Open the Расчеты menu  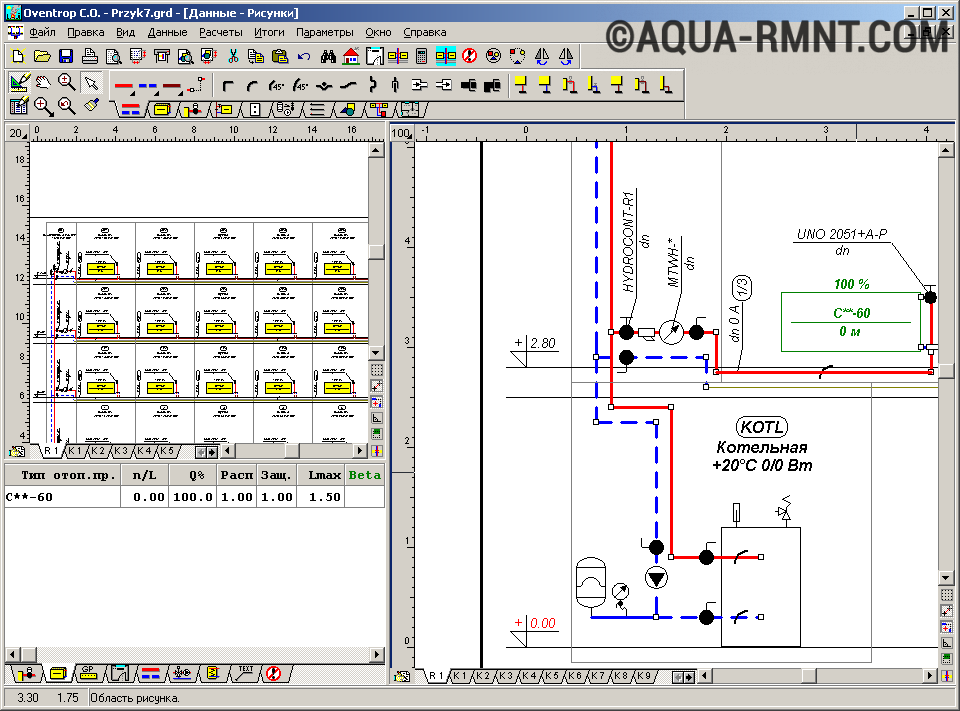pyautogui.click(x=220, y=32)
